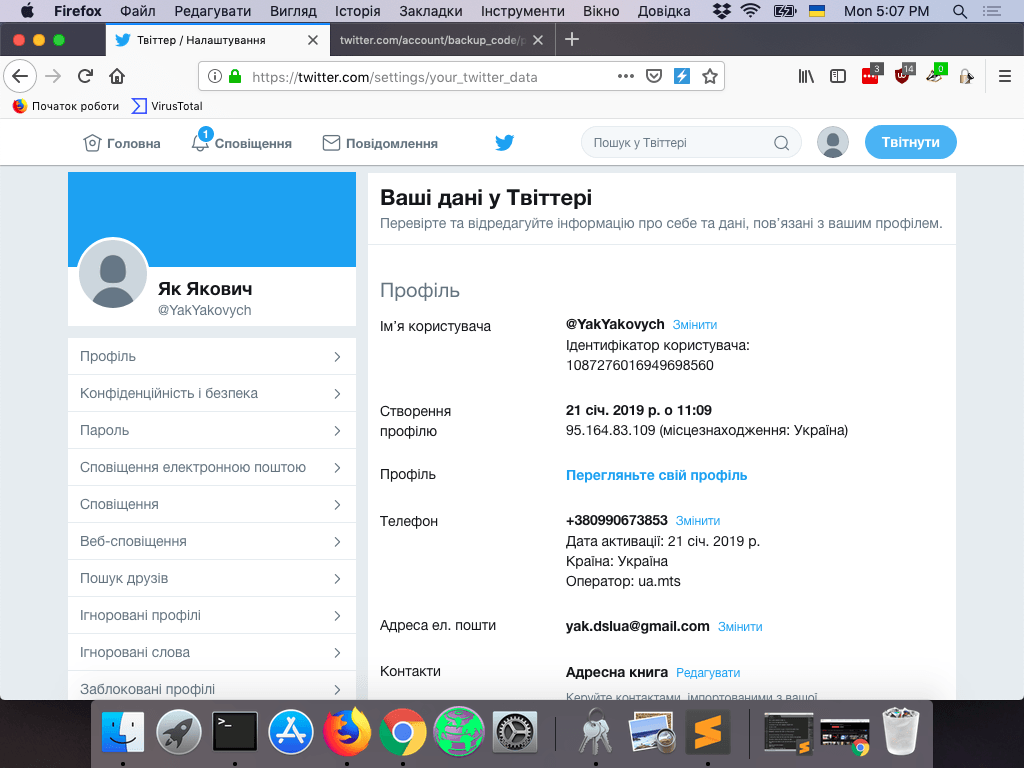Expand Сповіщення електронною поштою row
This screenshot has height=768, width=1024.
[x=212, y=468]
